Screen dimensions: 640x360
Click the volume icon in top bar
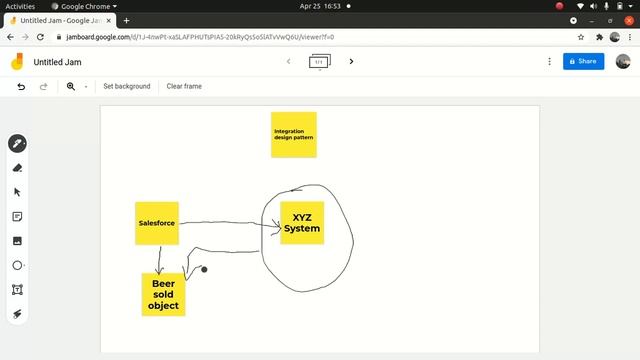pos(593,6)
